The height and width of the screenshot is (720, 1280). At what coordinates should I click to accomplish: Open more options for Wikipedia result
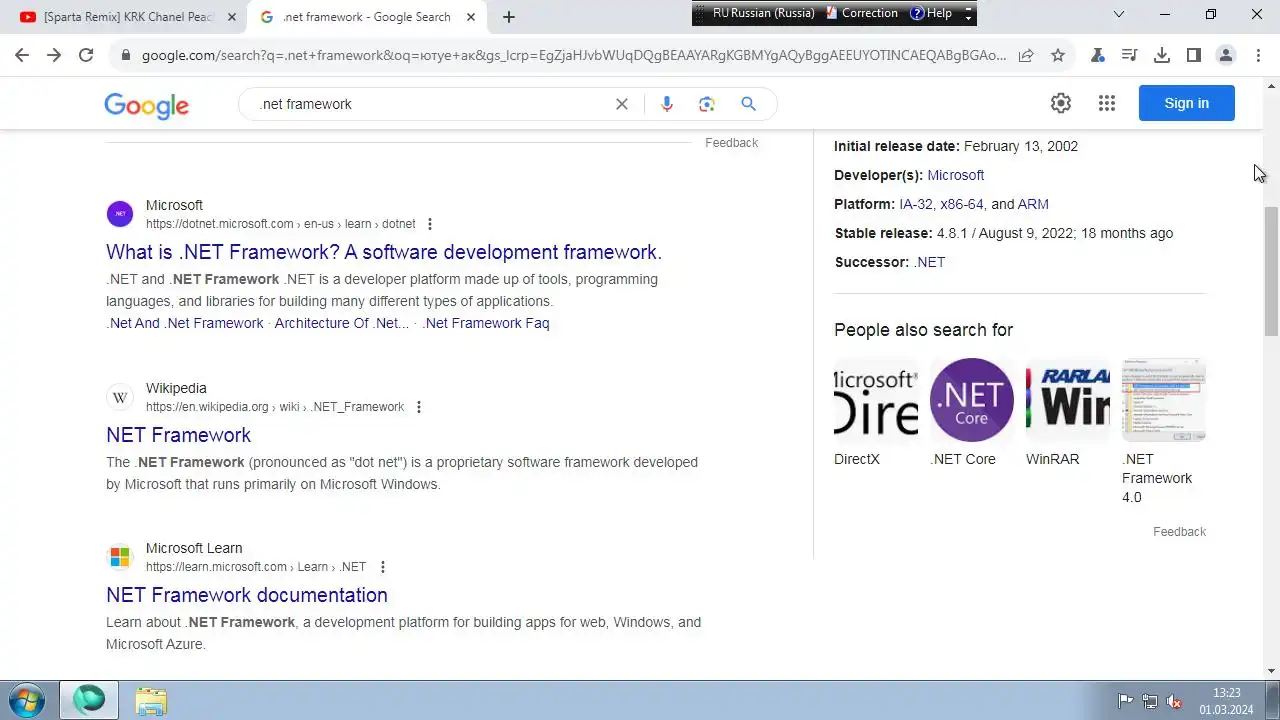point(419,407)
